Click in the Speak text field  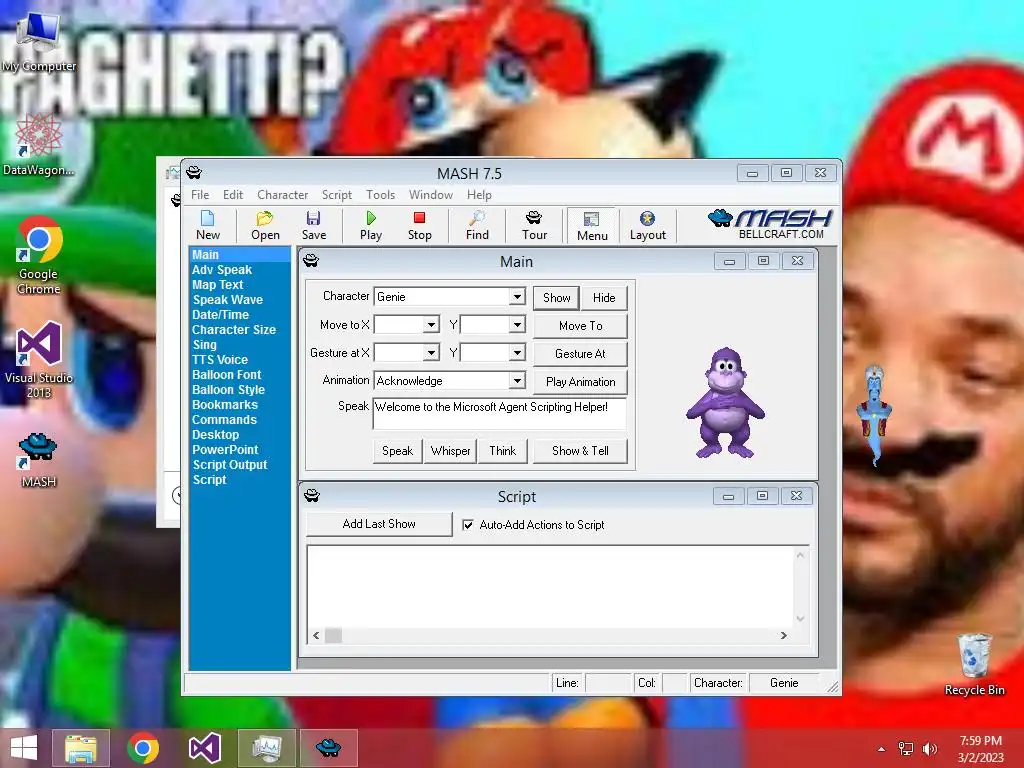pyautogui.click(x=500, y=413)
